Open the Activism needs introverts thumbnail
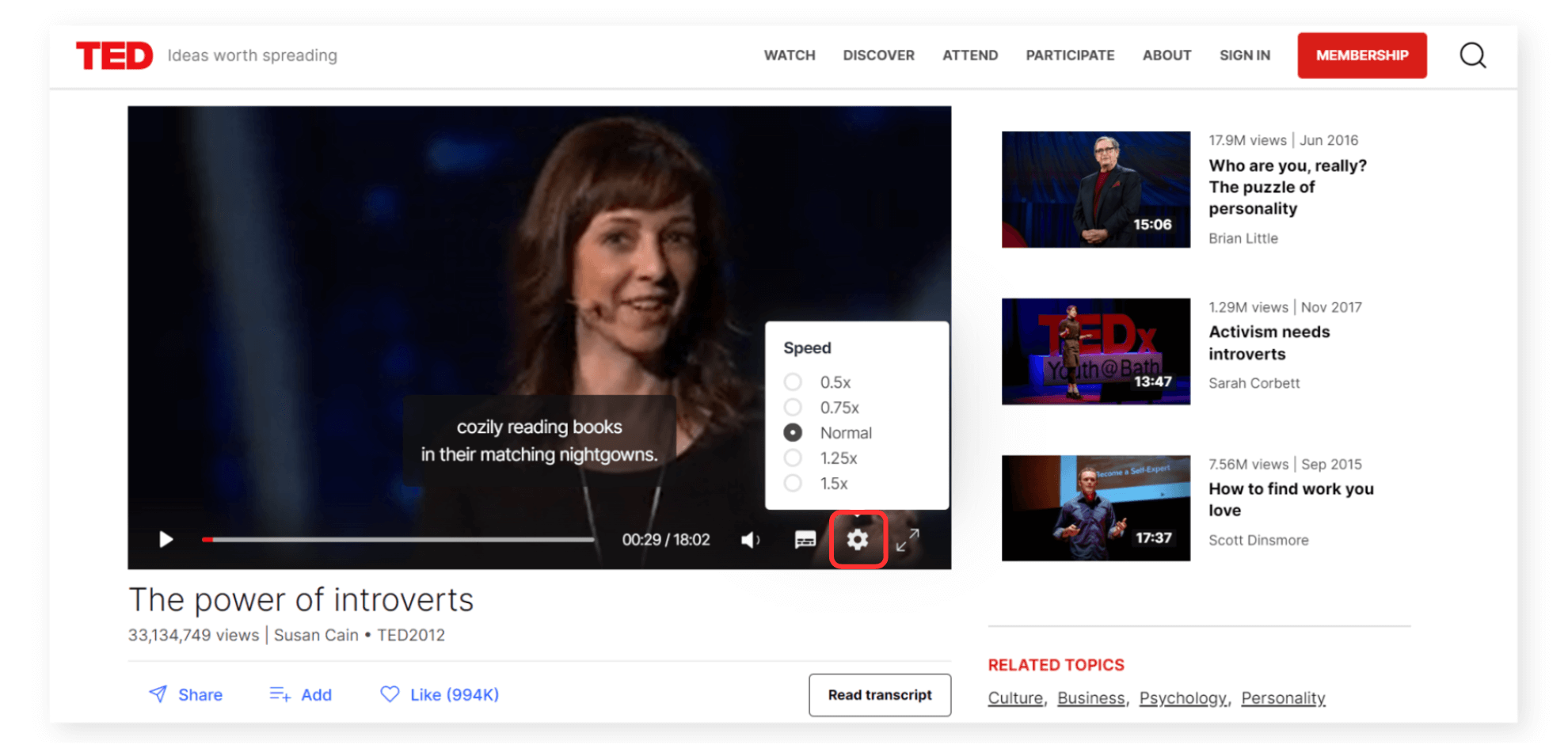1568x752 pixels. point(1095,351)
